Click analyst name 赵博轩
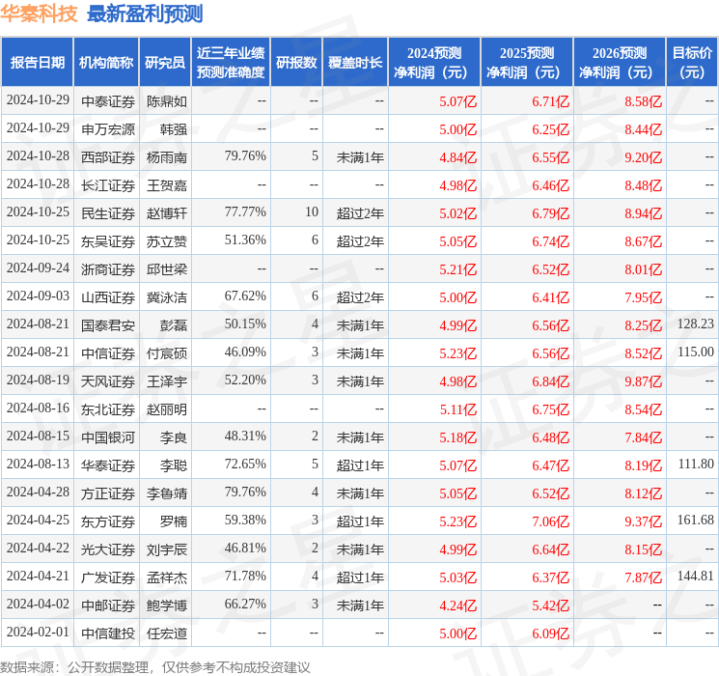Viewport: 719px width, 676px height. 166,213
